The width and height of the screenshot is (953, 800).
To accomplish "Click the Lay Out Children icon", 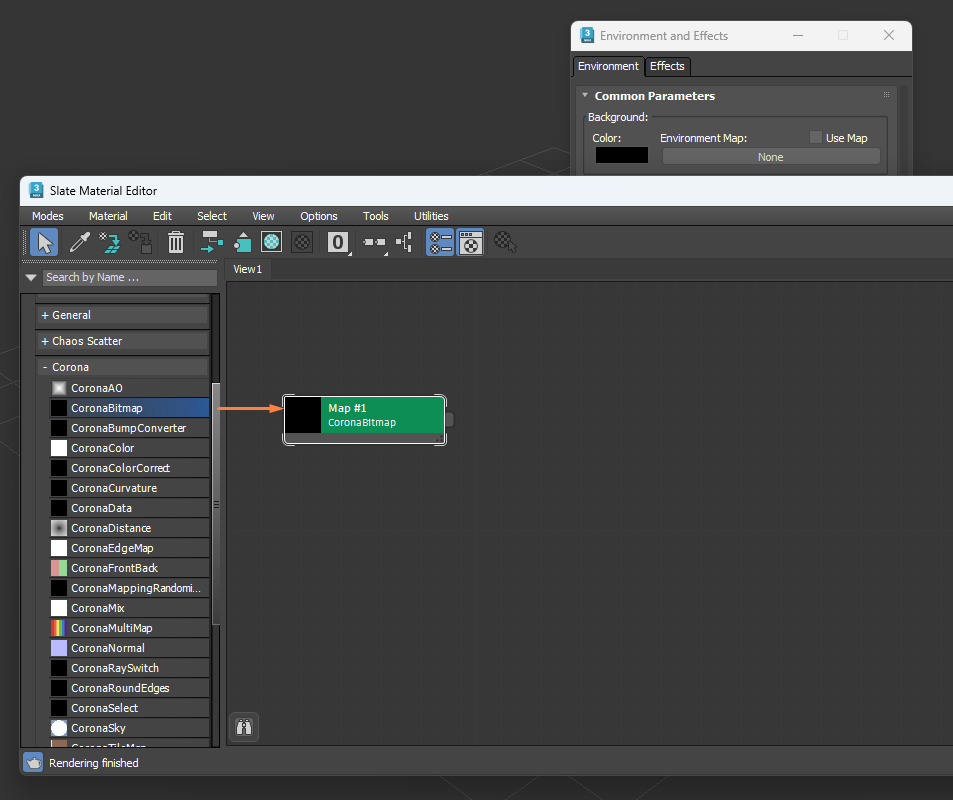I will coord(404,243).
